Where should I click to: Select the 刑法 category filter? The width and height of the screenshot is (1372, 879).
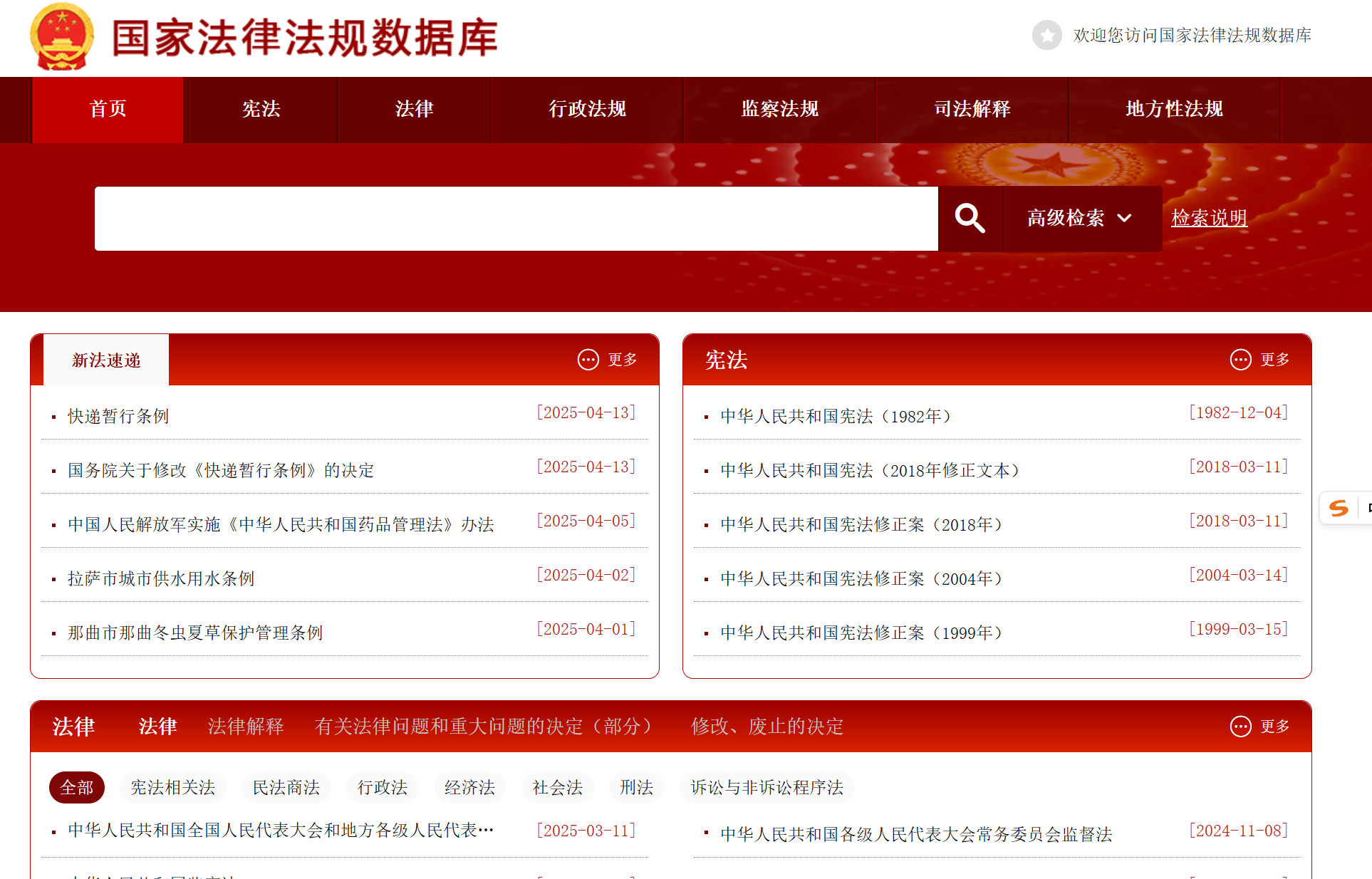[636, 787]
